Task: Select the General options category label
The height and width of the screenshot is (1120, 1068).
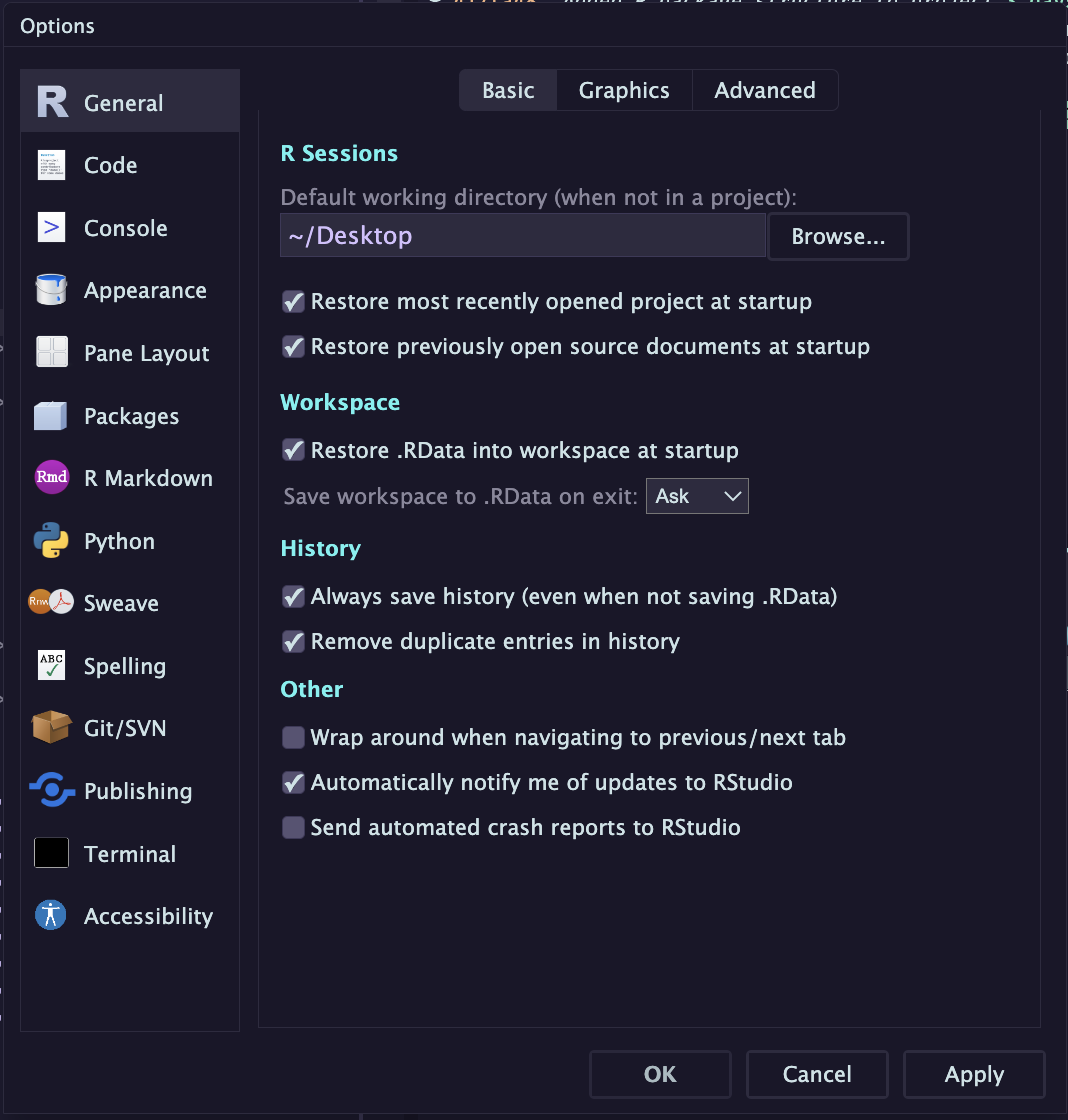Action: [x=124, y=103]
